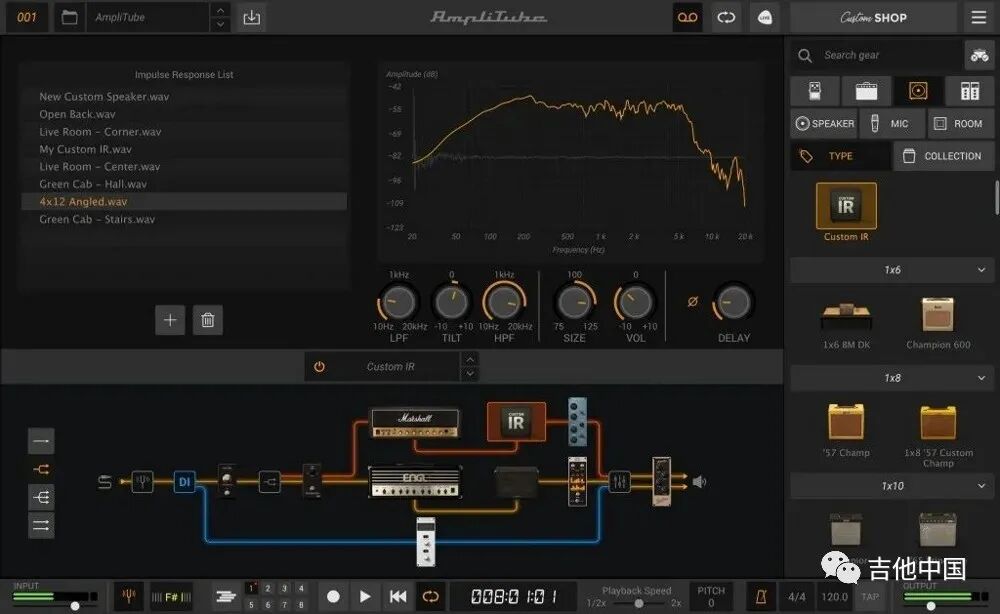
Task: Select the orange split routing icon
Action: pos(41,469)
